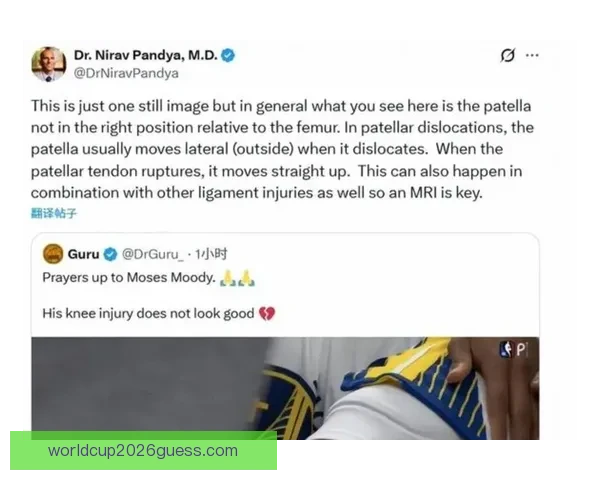
Task: Open the Guru account avatar
Action: coord(53,254)
